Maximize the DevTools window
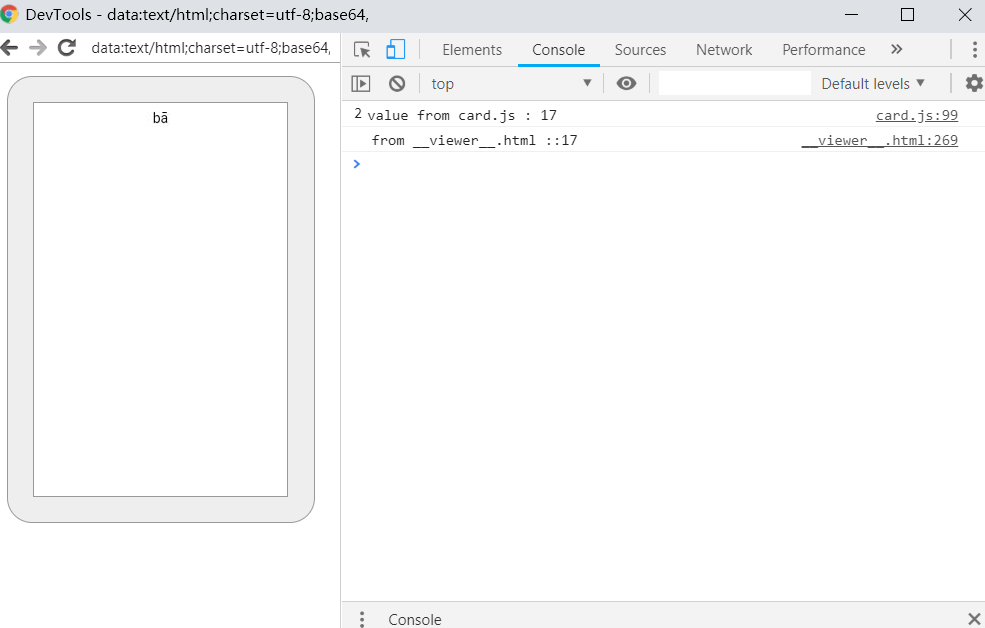985x628 pixels. pyautogui.click(x=907, y=14)
